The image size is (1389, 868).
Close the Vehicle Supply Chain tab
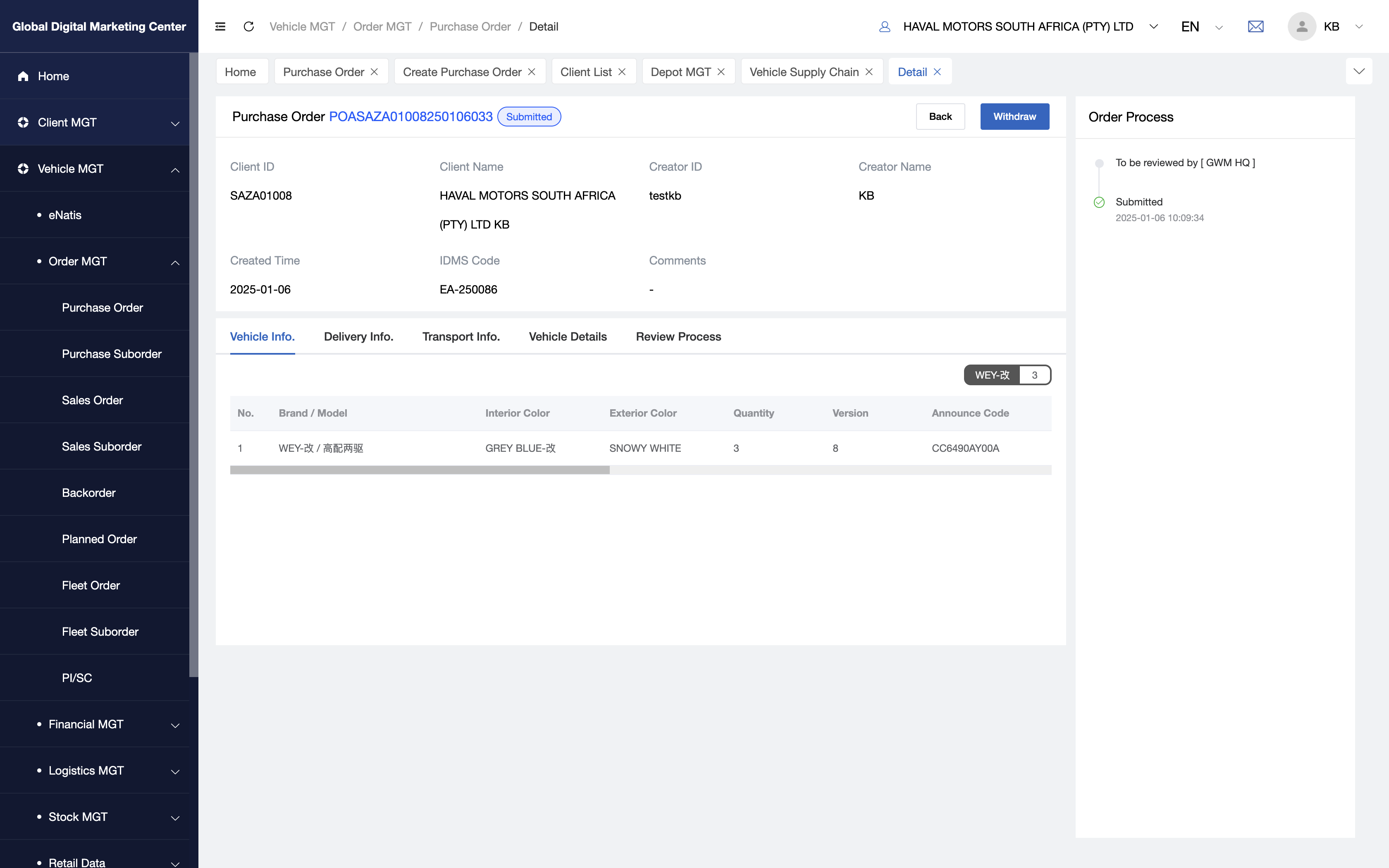click(869, 72)
